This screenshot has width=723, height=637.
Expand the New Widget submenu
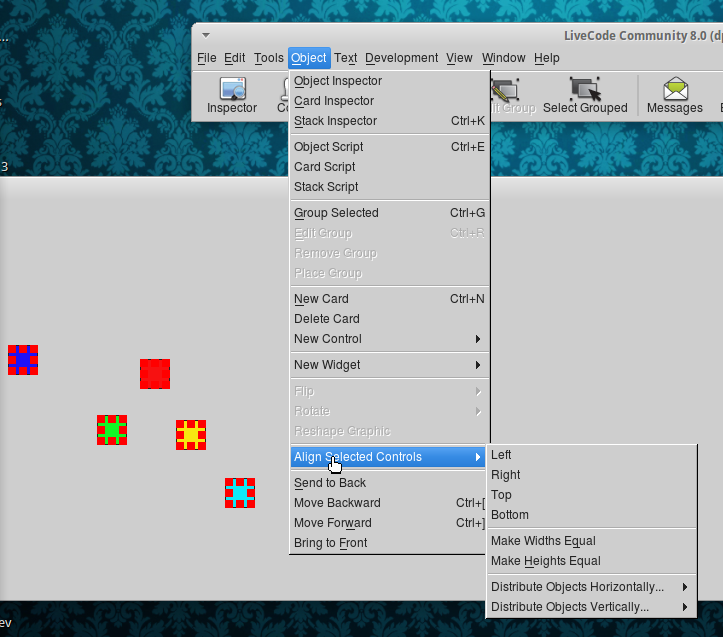(x=390, y=365)
